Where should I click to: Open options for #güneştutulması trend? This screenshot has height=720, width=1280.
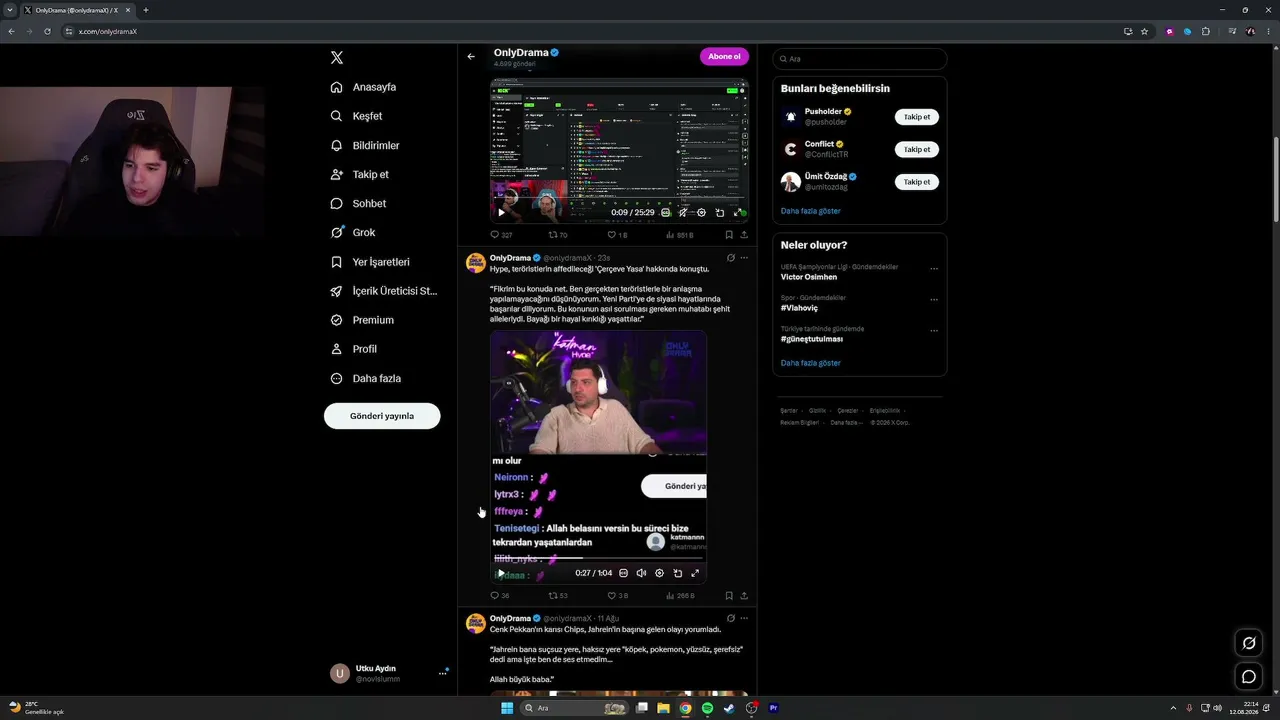pos(934,331)
